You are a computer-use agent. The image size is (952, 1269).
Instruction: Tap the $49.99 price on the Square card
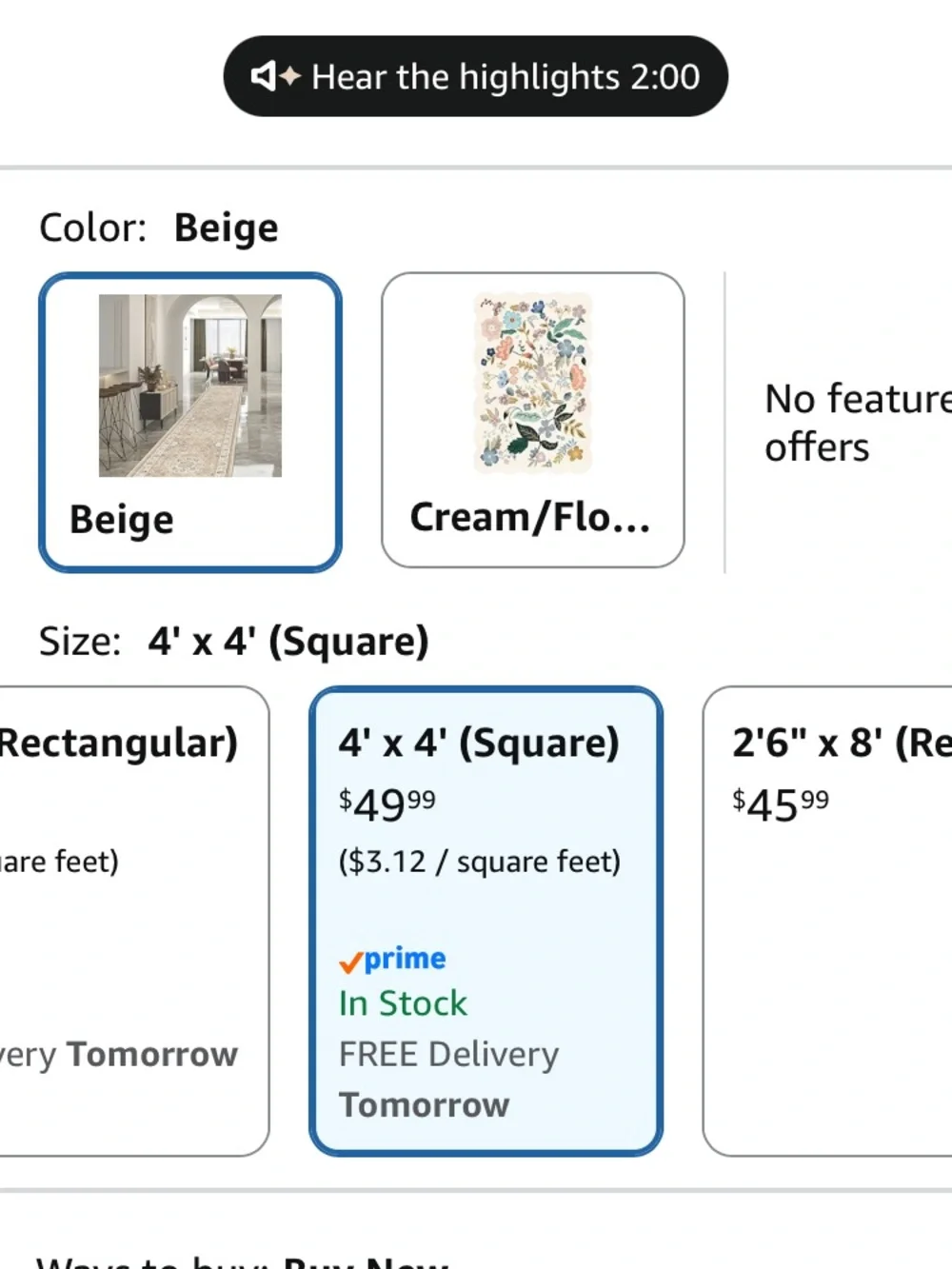coord(387,804)
